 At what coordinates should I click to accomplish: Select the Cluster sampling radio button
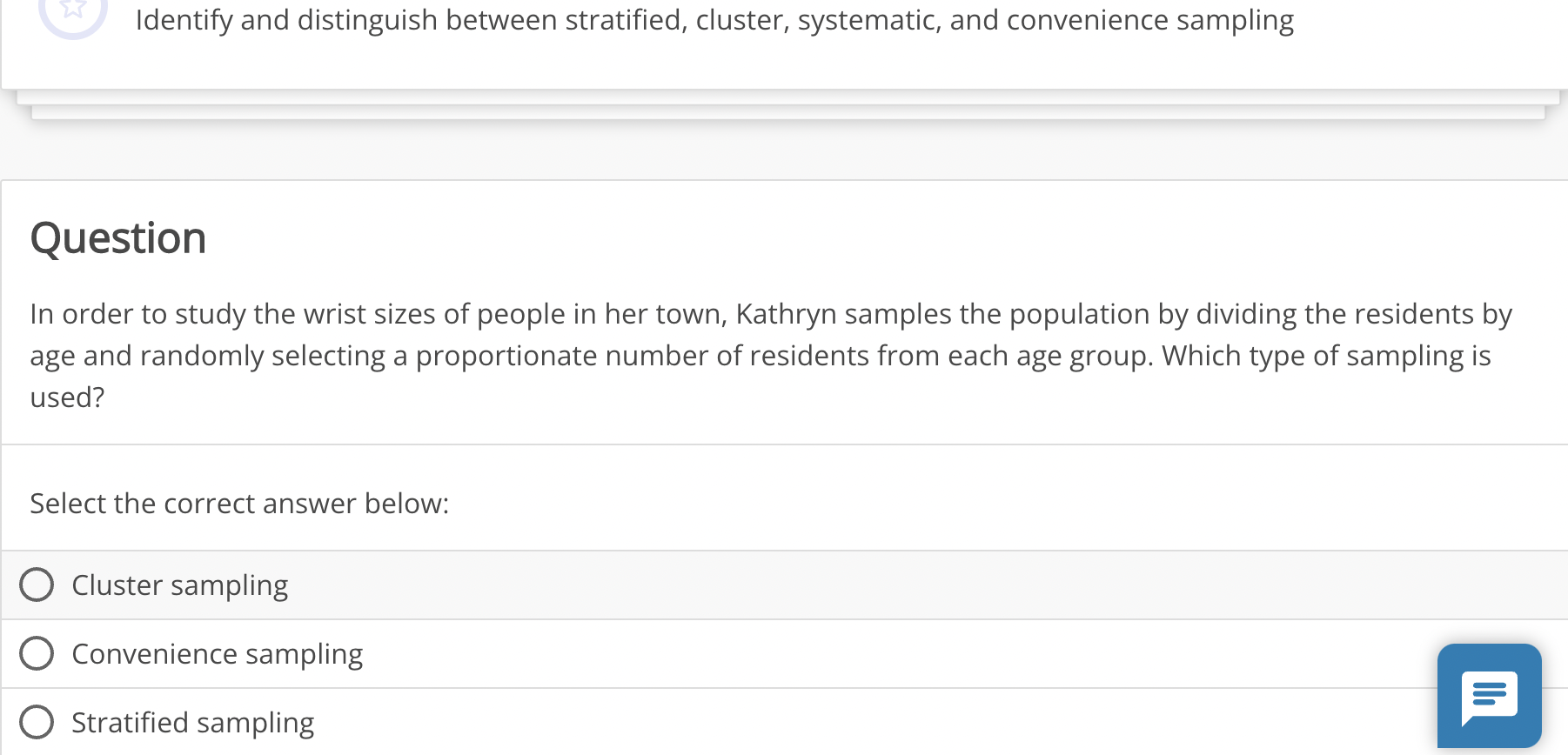tap(37, 585)
